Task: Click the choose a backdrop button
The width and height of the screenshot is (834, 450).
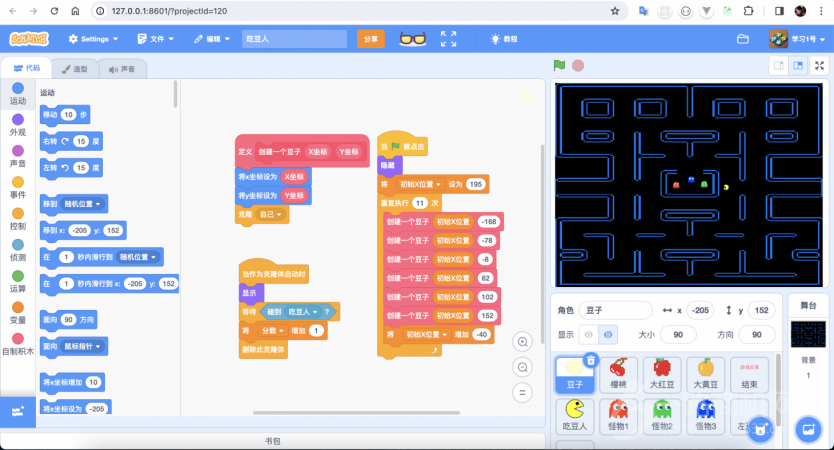Action: pyautogui.click(x=807, y=428)
